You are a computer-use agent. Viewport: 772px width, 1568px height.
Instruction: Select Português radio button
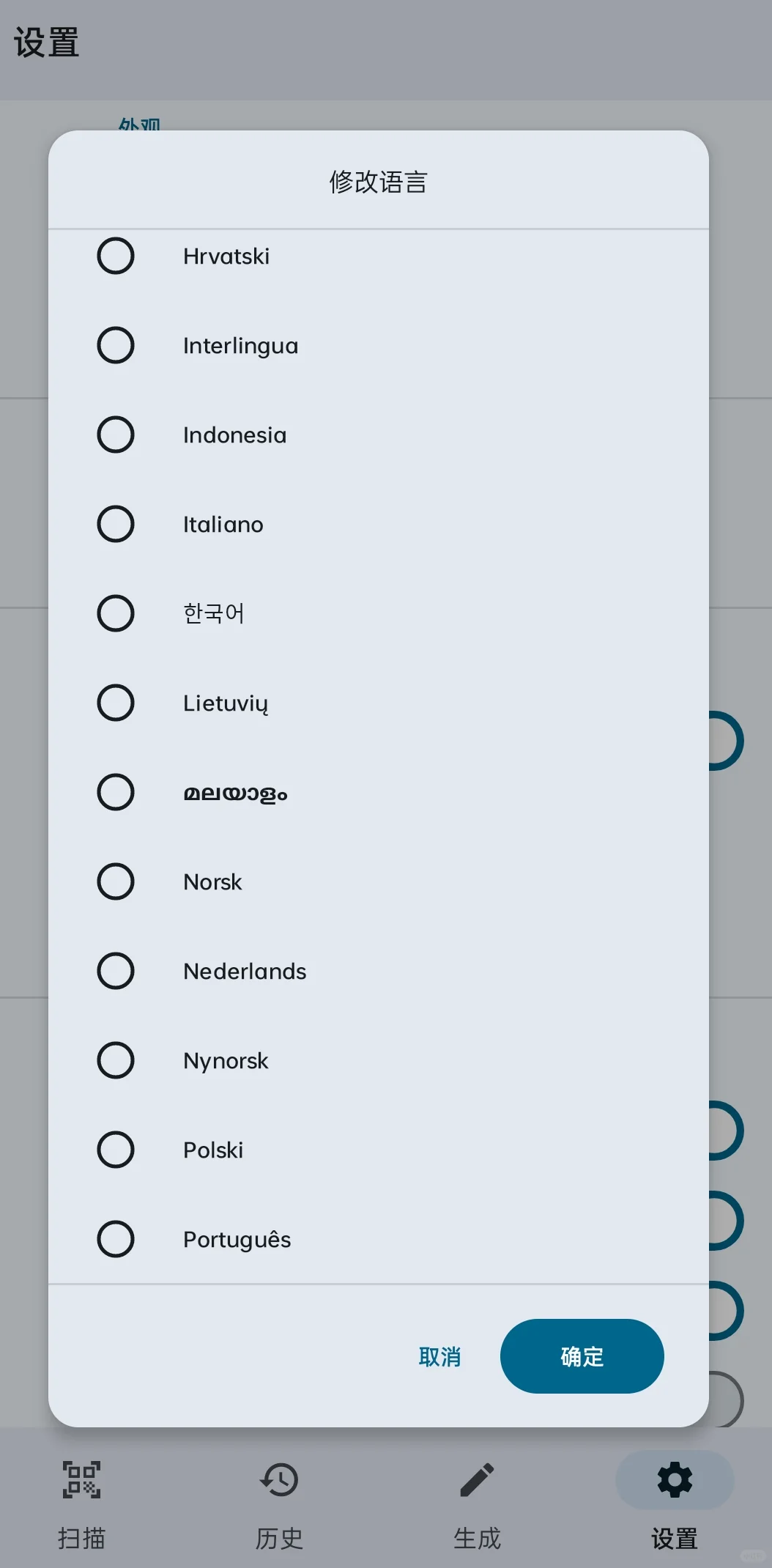pos(116,1239)
